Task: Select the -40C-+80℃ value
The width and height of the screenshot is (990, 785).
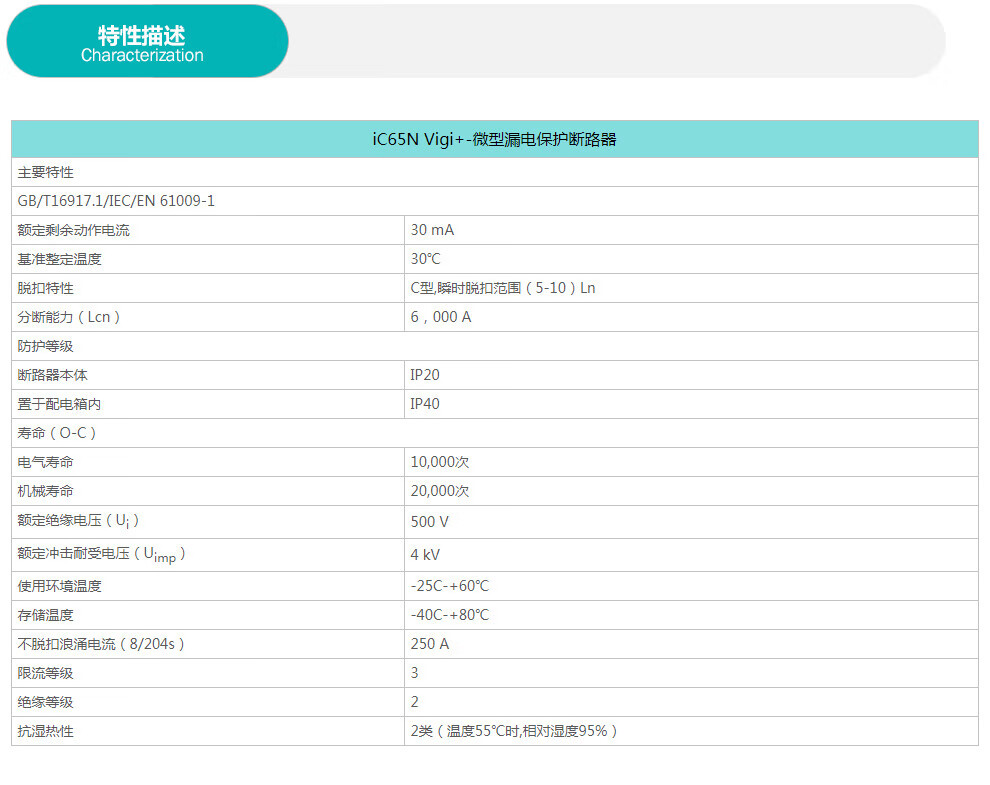Action: pos(450,615)
